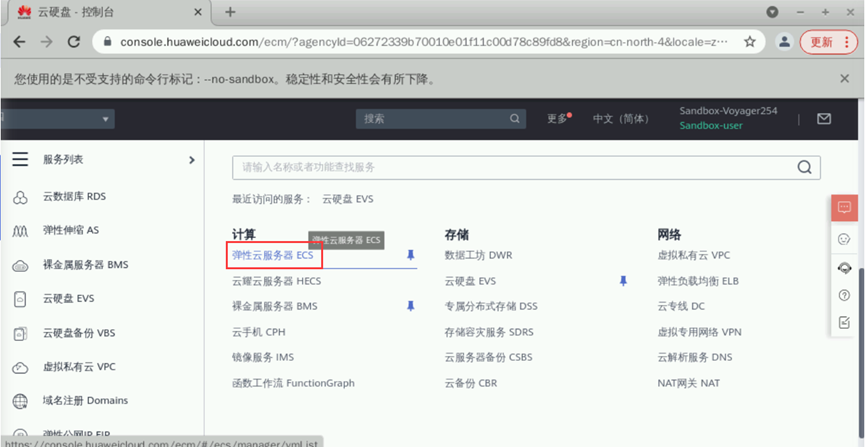Open 云手机 CPH link
865x447 pixels.
(259, 332)
